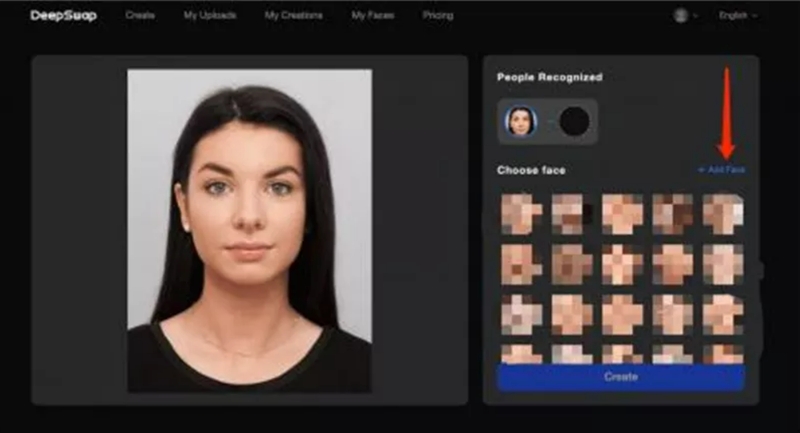Click the Add Face link
This screenshot has width=800, height=433.
pyautogui.click(x=721, y=169)
